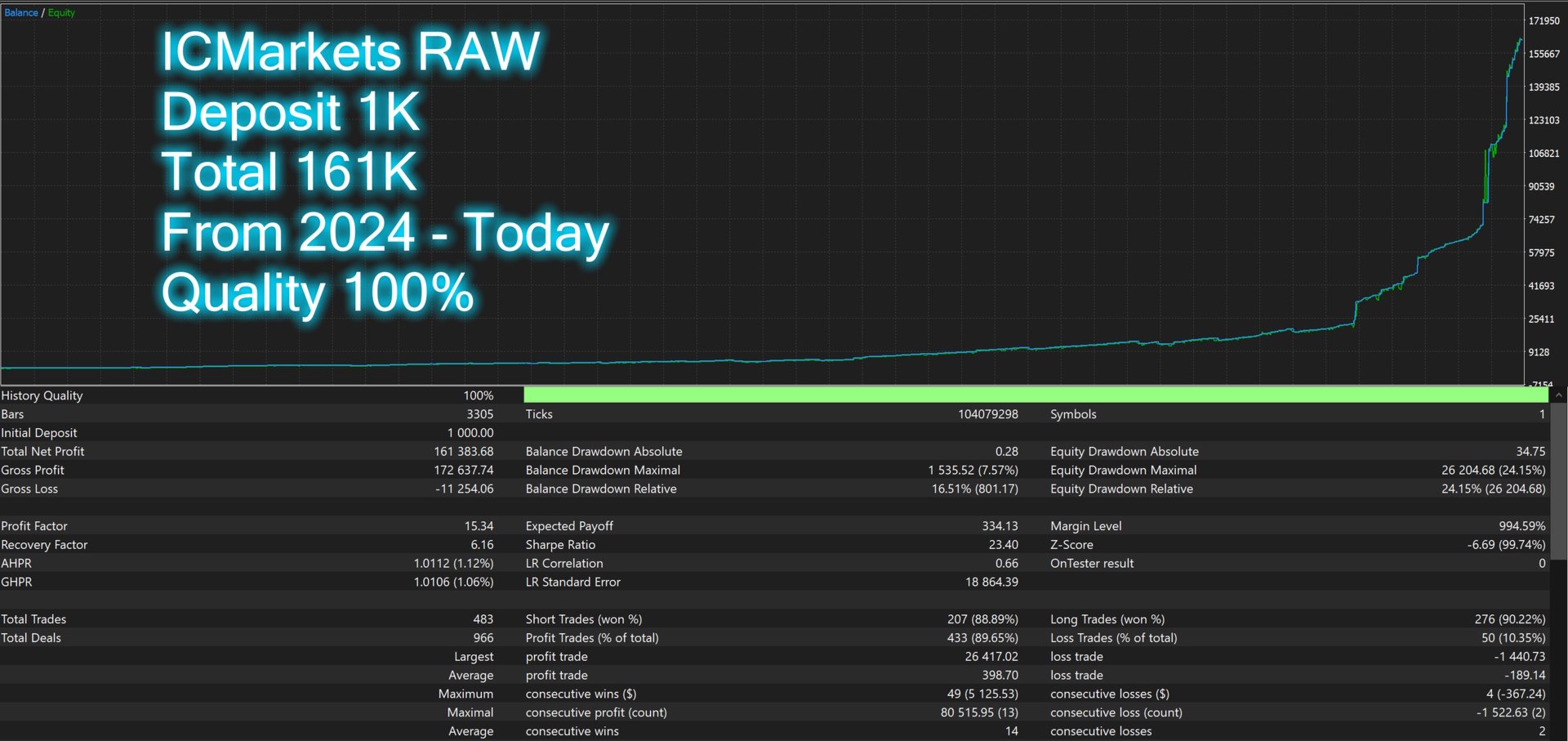Click the Symbols label
The width and height of the screenshot is (1568, 741).
pos(1073,414)
